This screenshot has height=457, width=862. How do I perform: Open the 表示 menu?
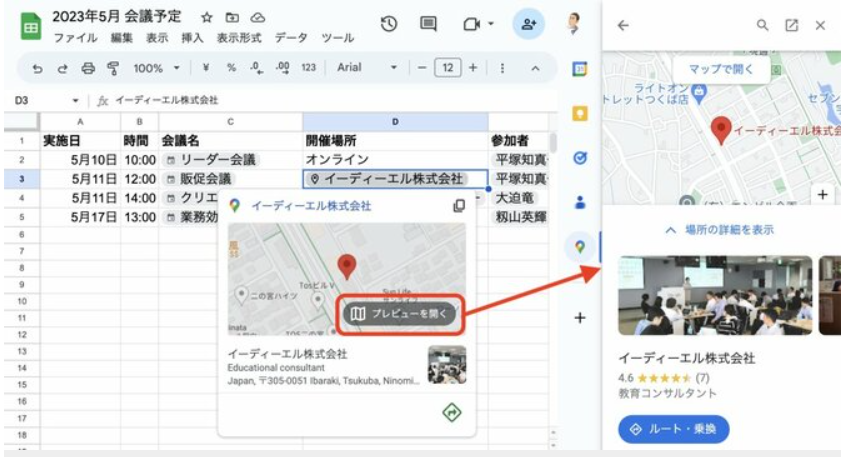pyautogui.click(x=157, y=38)
